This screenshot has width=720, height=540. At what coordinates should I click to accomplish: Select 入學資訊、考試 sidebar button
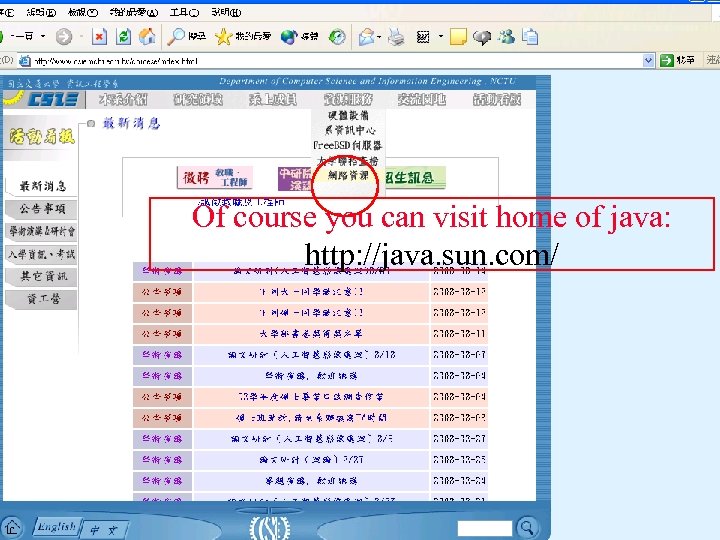42,254
